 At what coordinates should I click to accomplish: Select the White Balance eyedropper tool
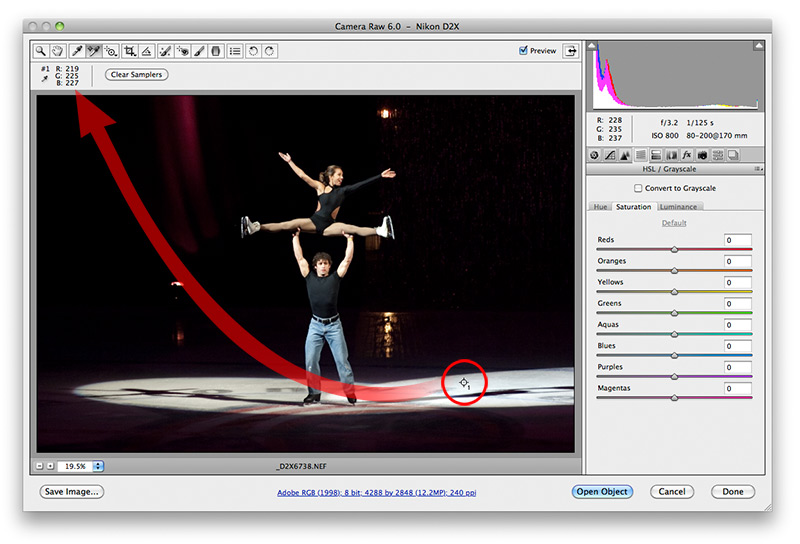pos(77,51)
